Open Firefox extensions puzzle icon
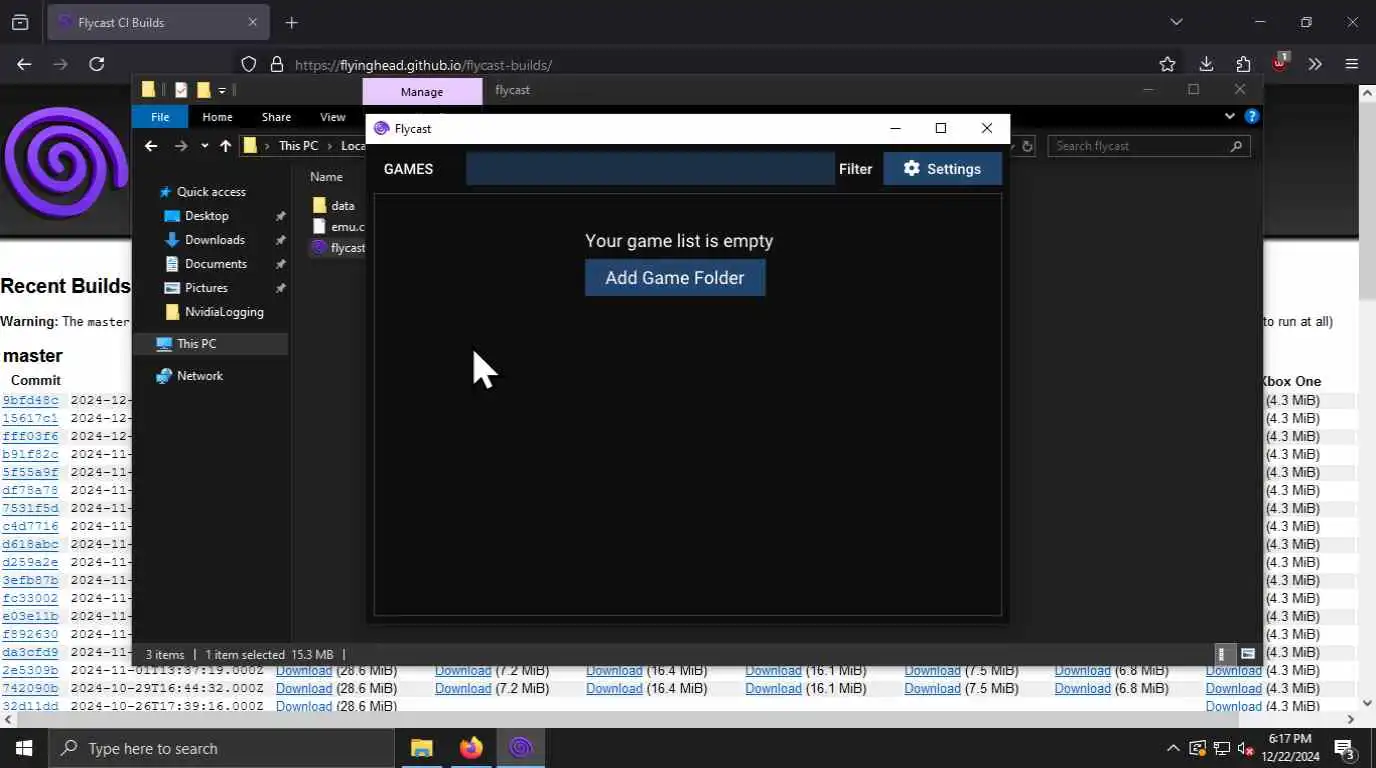This screenshot has width=1376, height=768. tap(1243, 64)
